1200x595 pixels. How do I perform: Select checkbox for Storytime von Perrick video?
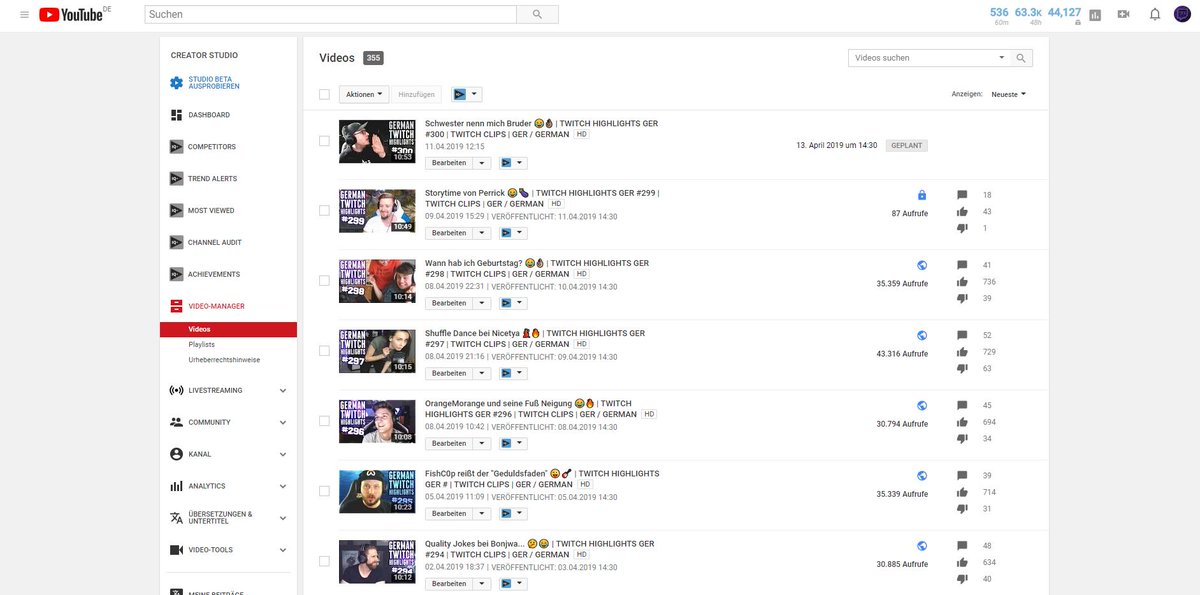tap(324, 211)
